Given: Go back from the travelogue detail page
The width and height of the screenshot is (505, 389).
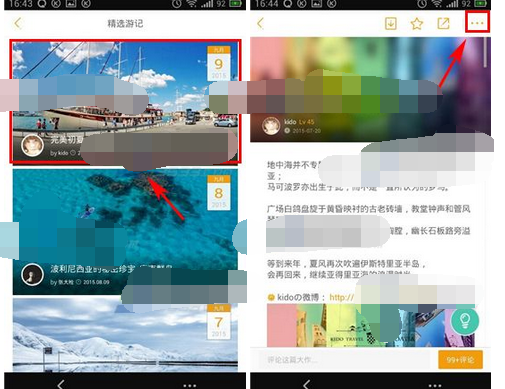Looking at the screenshot, I should tap(261, 23).
